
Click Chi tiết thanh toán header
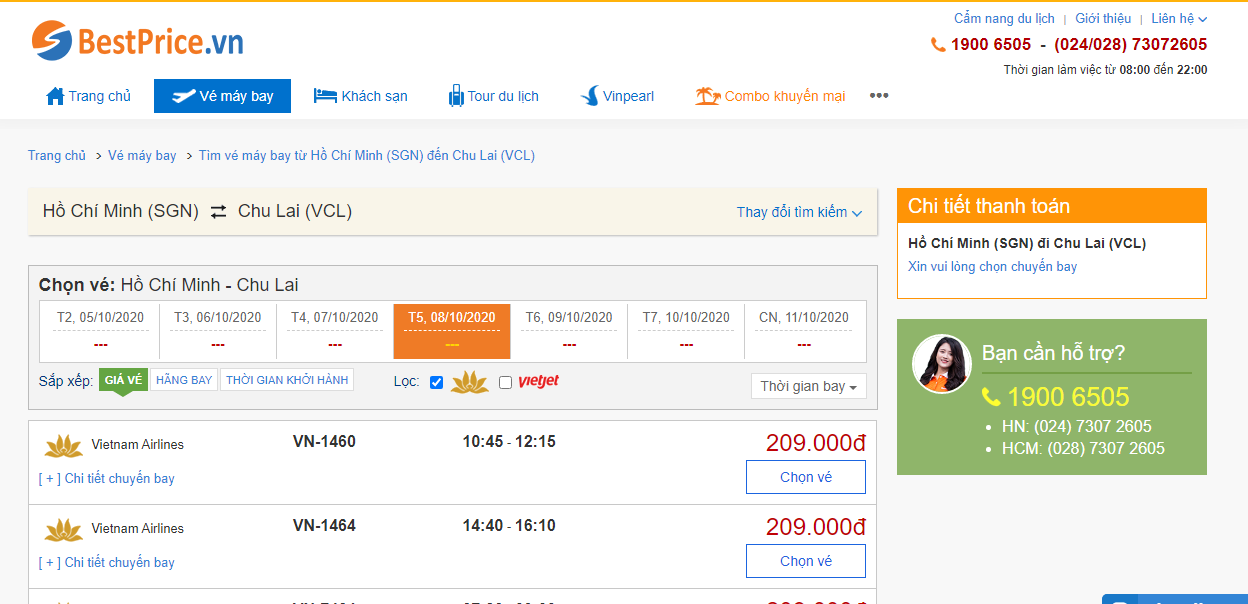pos(1052,206)
